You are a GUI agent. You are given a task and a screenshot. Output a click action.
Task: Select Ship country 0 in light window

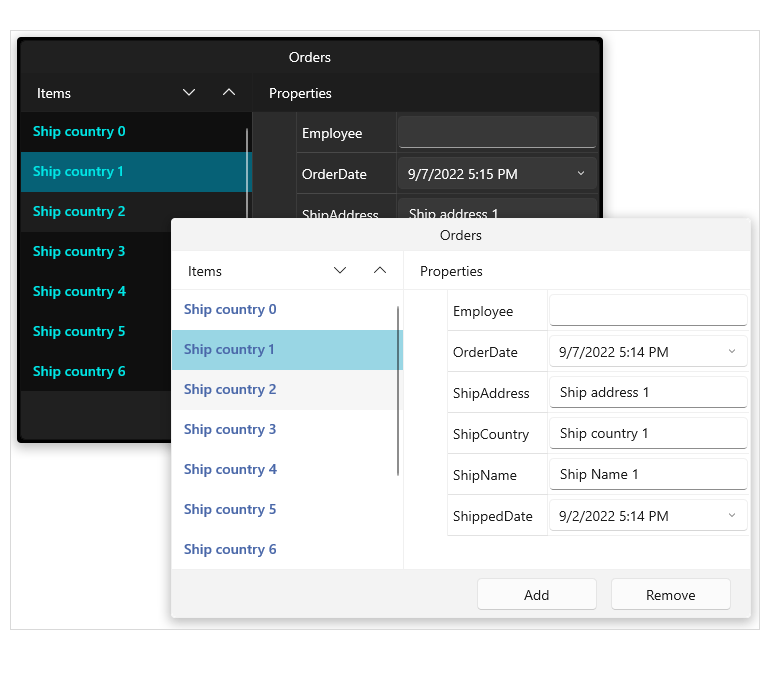click(x=285, y=309)
